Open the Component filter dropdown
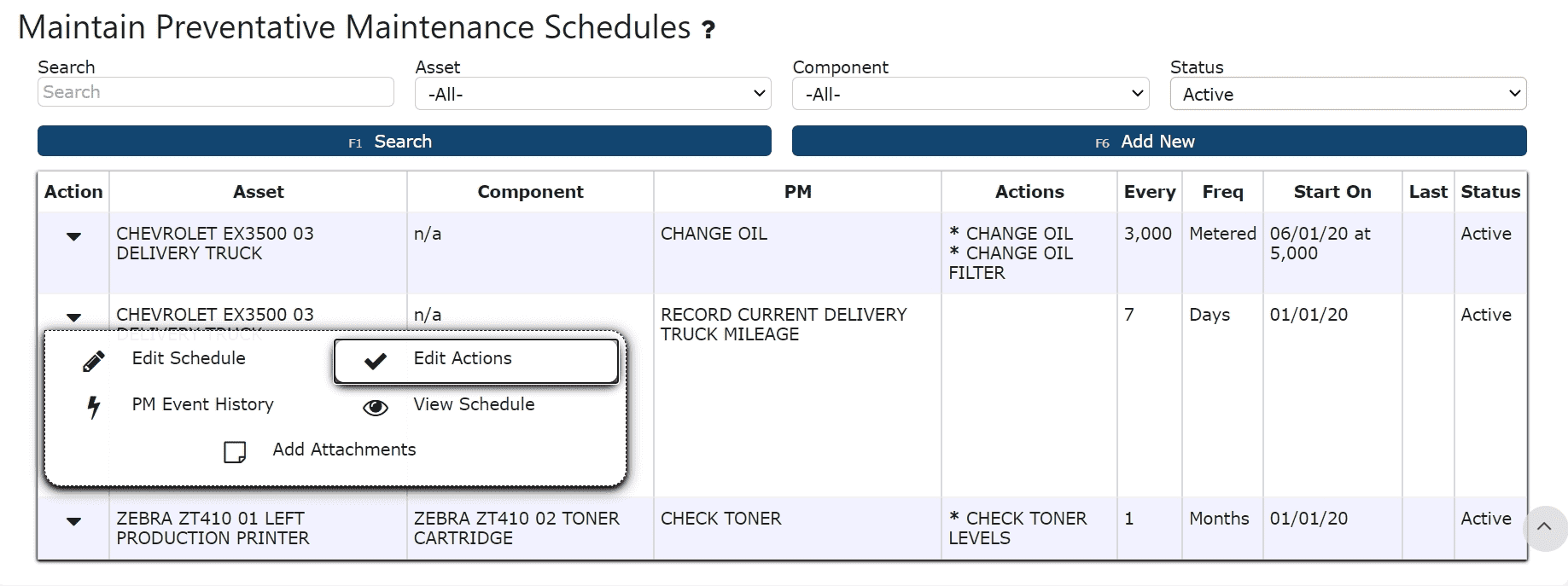 click(x=970, y=94)
